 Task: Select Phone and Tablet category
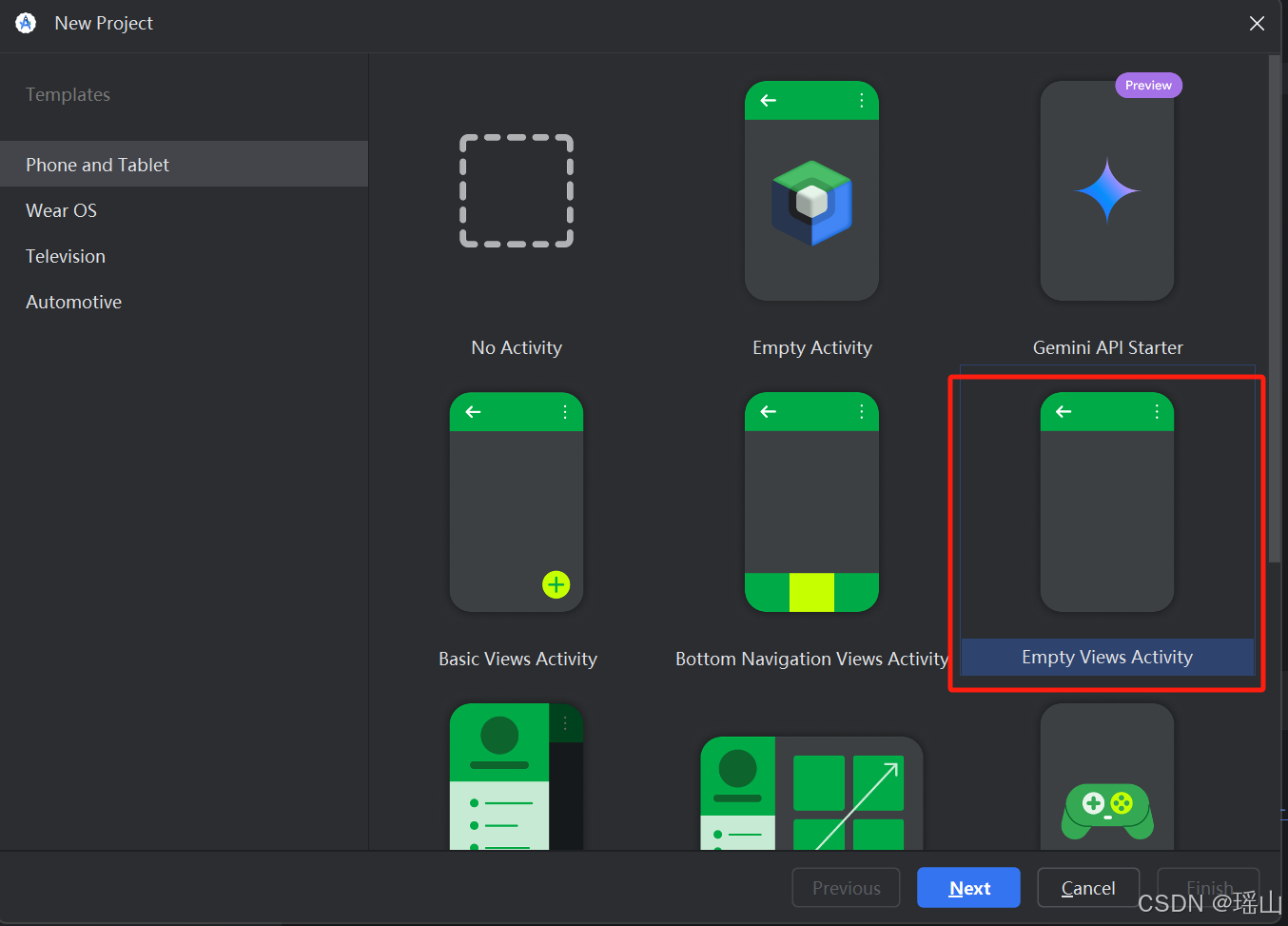click(184, 164)
